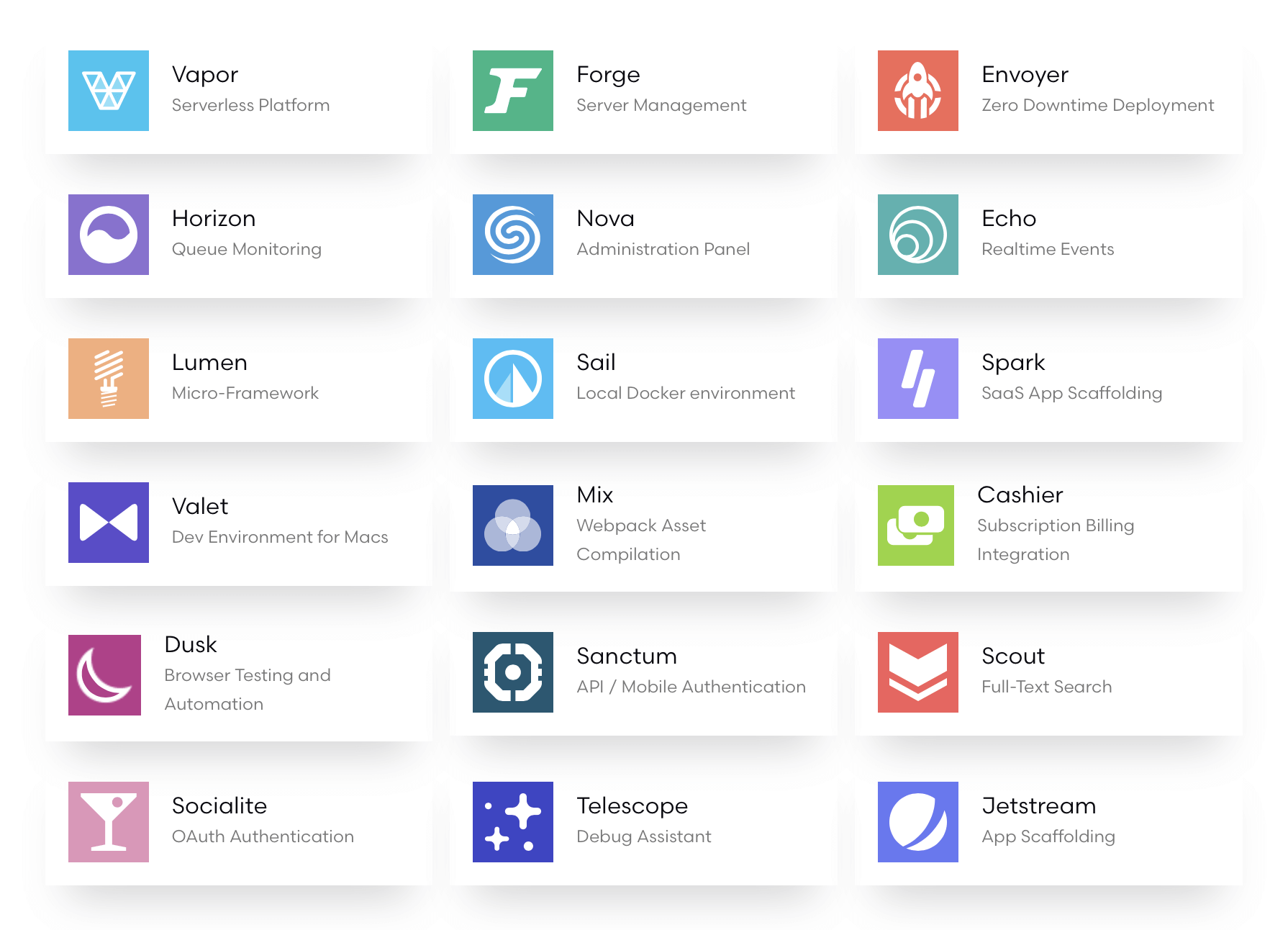This screenshot has width=1288, height=930.
Task: Click the 'Browser Testing and Automation' text
Action: 247,690
